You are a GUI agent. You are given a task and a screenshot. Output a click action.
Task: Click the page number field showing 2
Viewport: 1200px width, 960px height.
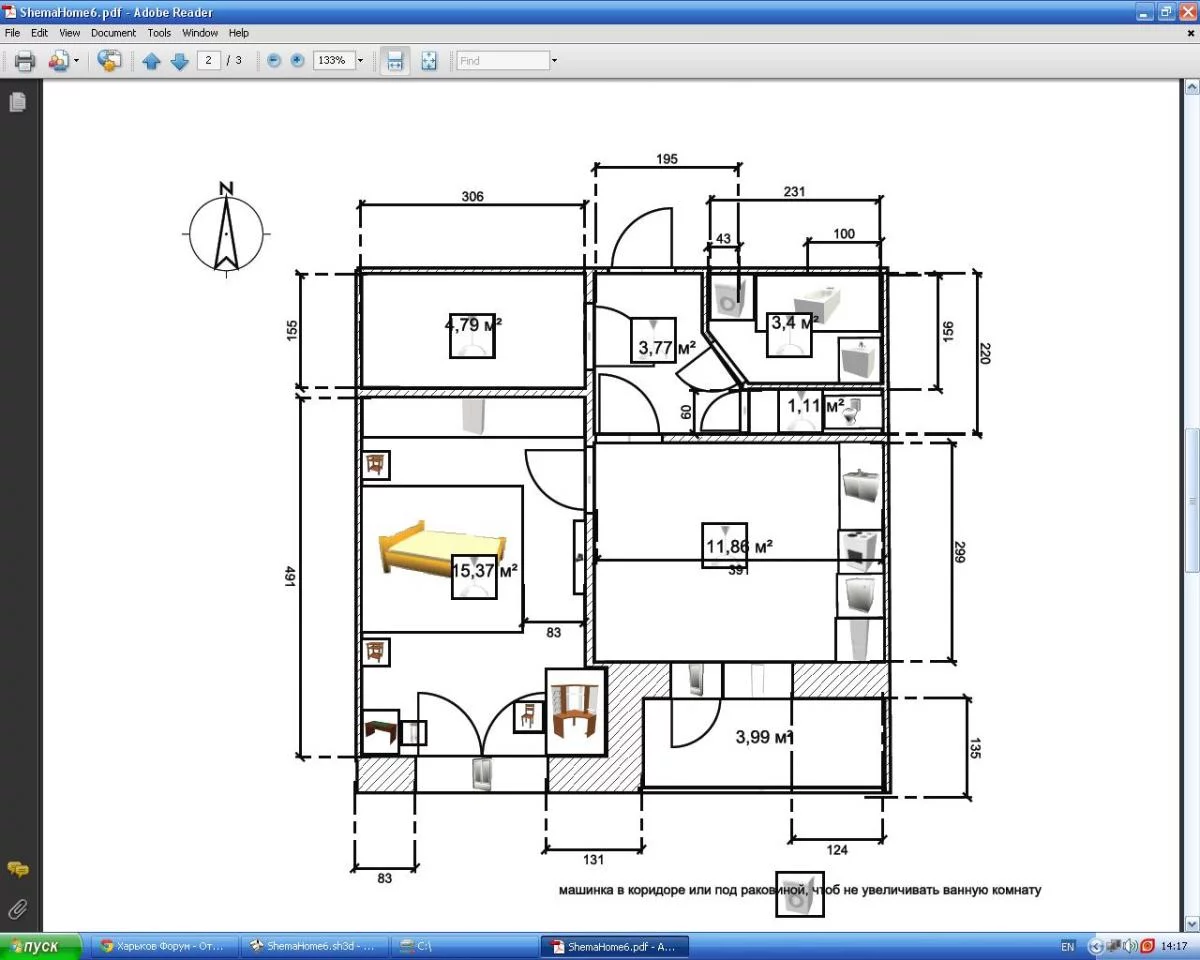coord(209,61)
